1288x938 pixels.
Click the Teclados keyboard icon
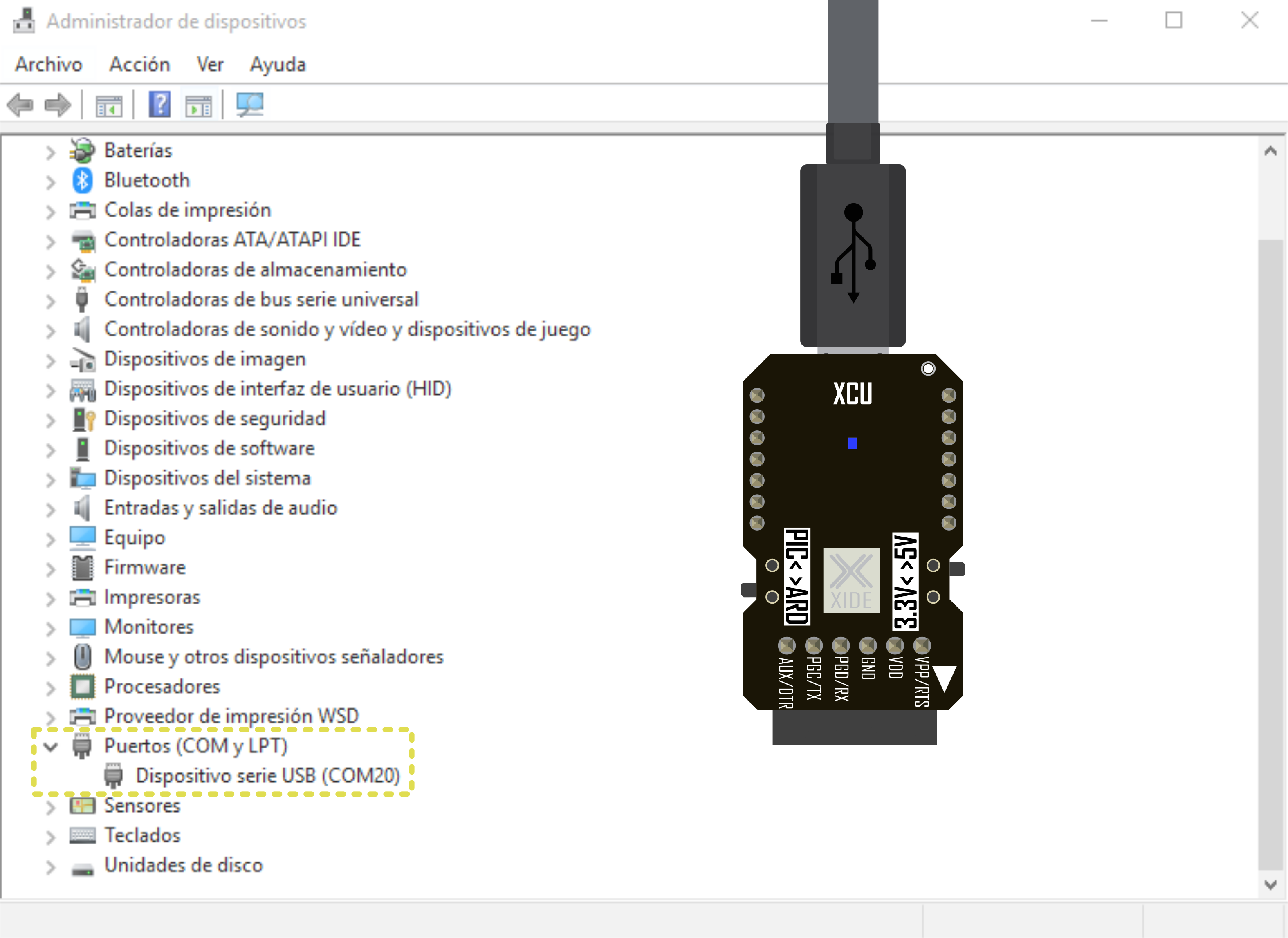pos(82,836)
